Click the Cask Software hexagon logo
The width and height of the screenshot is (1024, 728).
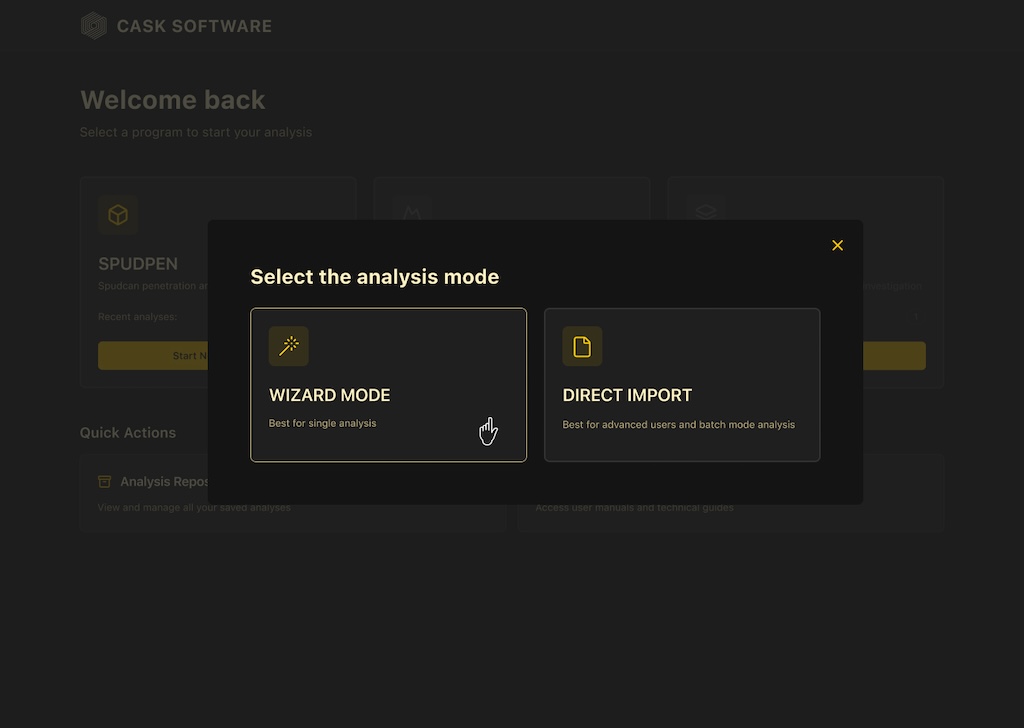click(94, 26)
